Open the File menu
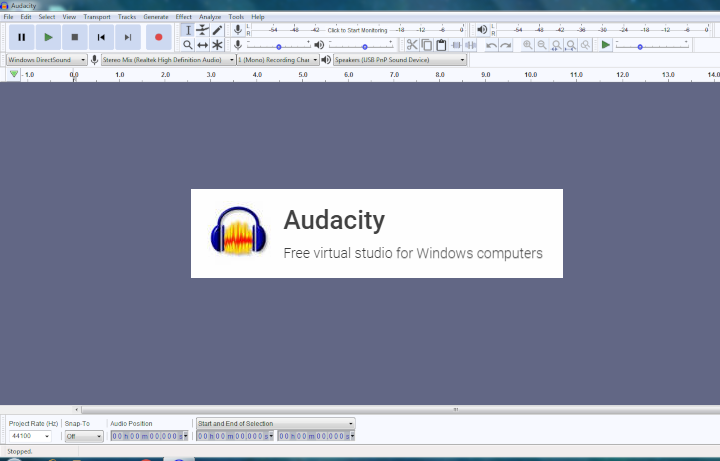Image resolution: width=720 pixels, height=461 pixels. click(x=8, y=17)
